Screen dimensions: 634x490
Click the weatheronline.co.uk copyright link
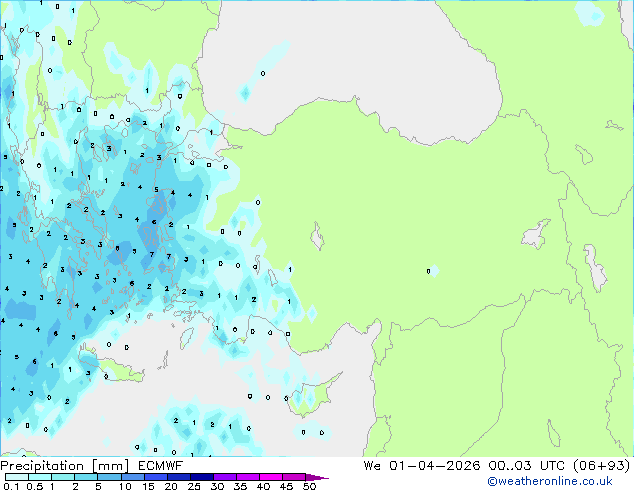pos(549,481)
